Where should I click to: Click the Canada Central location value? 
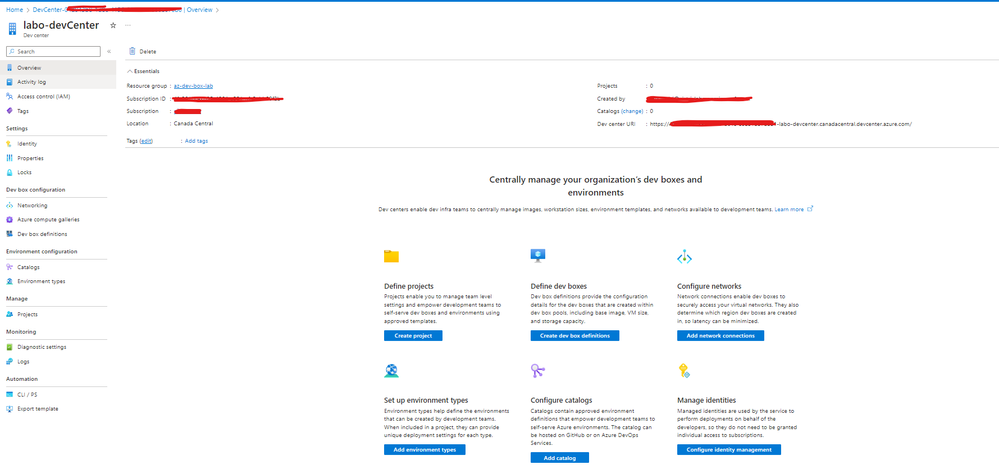click(194, 124)
